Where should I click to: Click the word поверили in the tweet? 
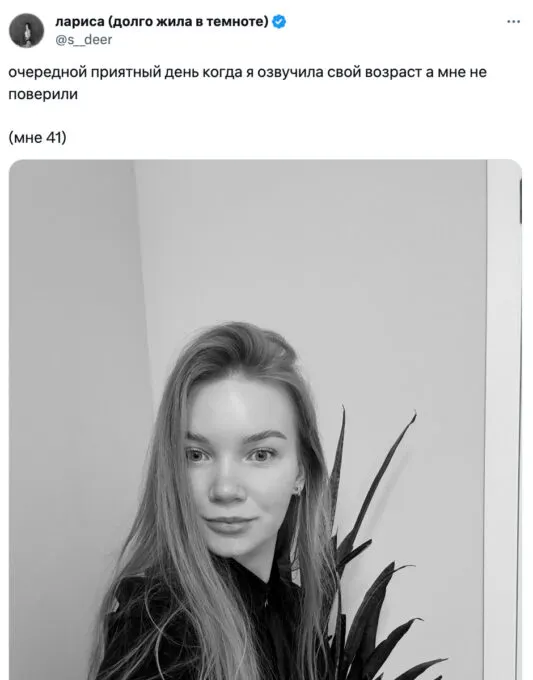tap(43, 94)
